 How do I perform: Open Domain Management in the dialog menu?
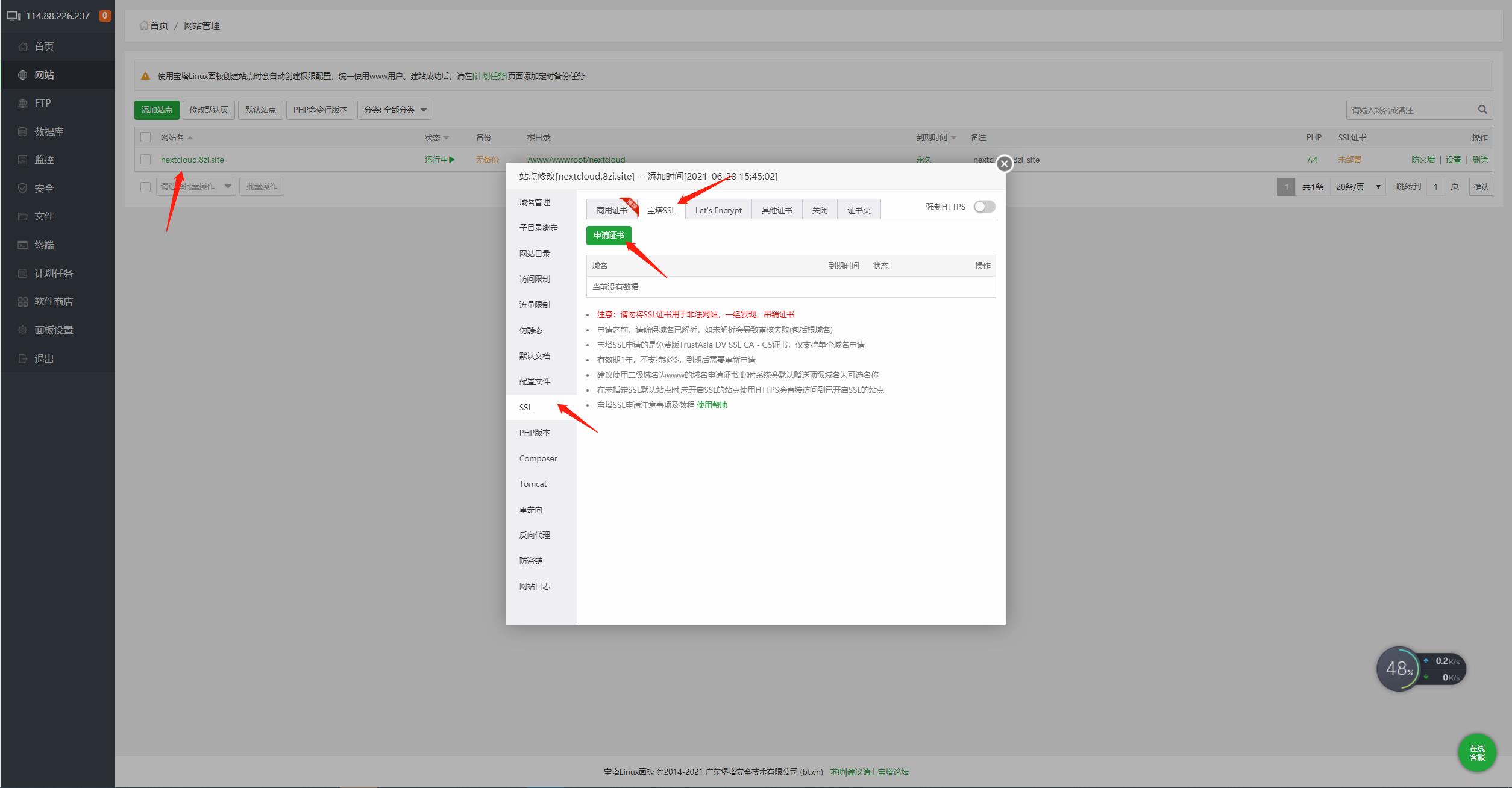coord(541,202)
